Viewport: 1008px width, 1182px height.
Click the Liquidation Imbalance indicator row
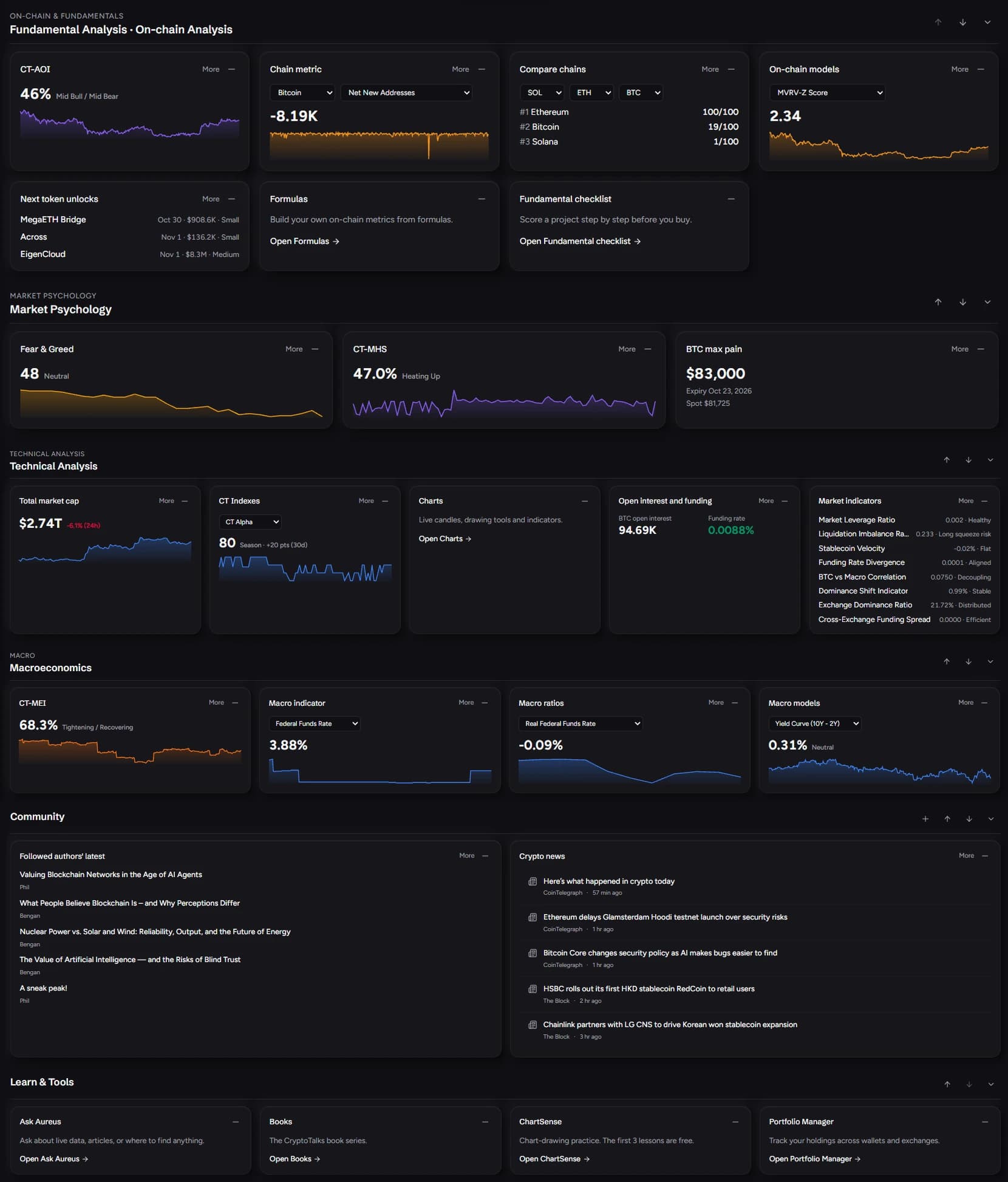[904, 534]
